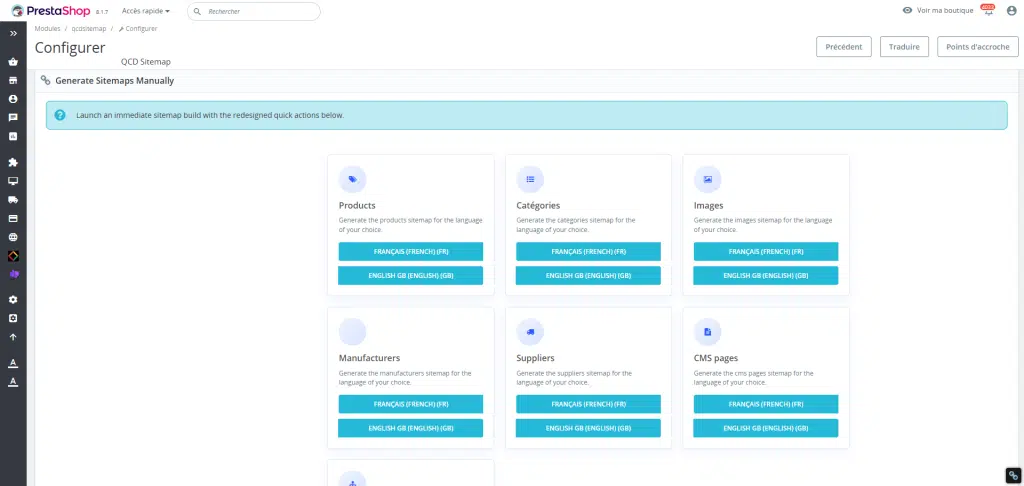Image resolution: width=1024 pixels, height=486 pixels.
Task: Generate CMS pages sitemap in Français
Action: pyautogui.click(x=766, y=404)
